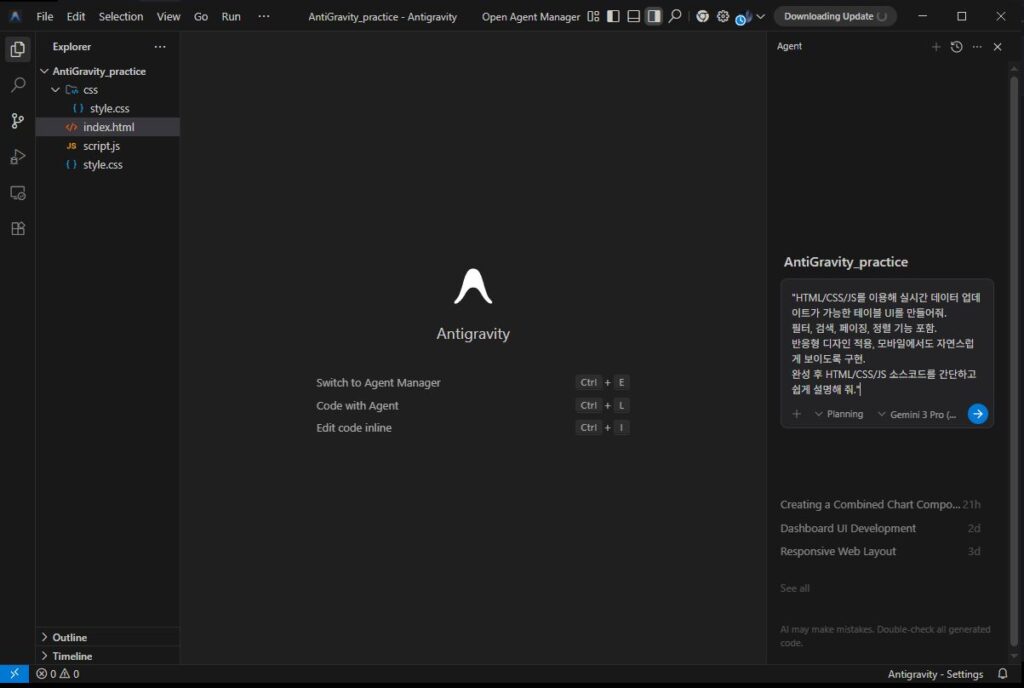This screenshot has height=688, width=1024.
Task: Open the Go menu
Action: 201,16
